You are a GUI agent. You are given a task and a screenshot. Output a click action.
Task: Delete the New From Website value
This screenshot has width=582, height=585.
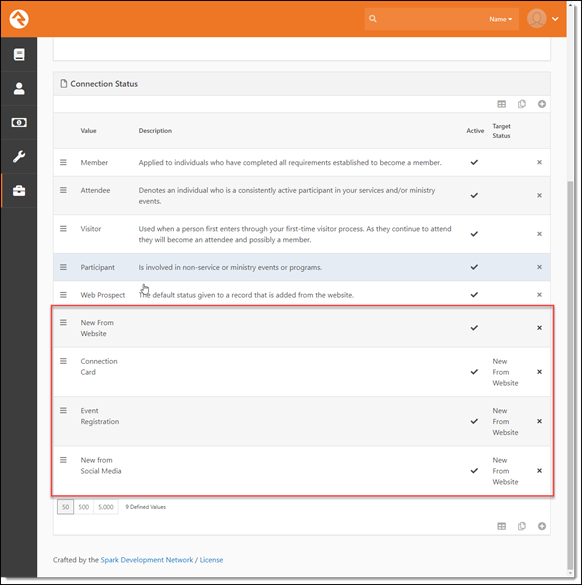pyautogui.click(x=539, y=328)
